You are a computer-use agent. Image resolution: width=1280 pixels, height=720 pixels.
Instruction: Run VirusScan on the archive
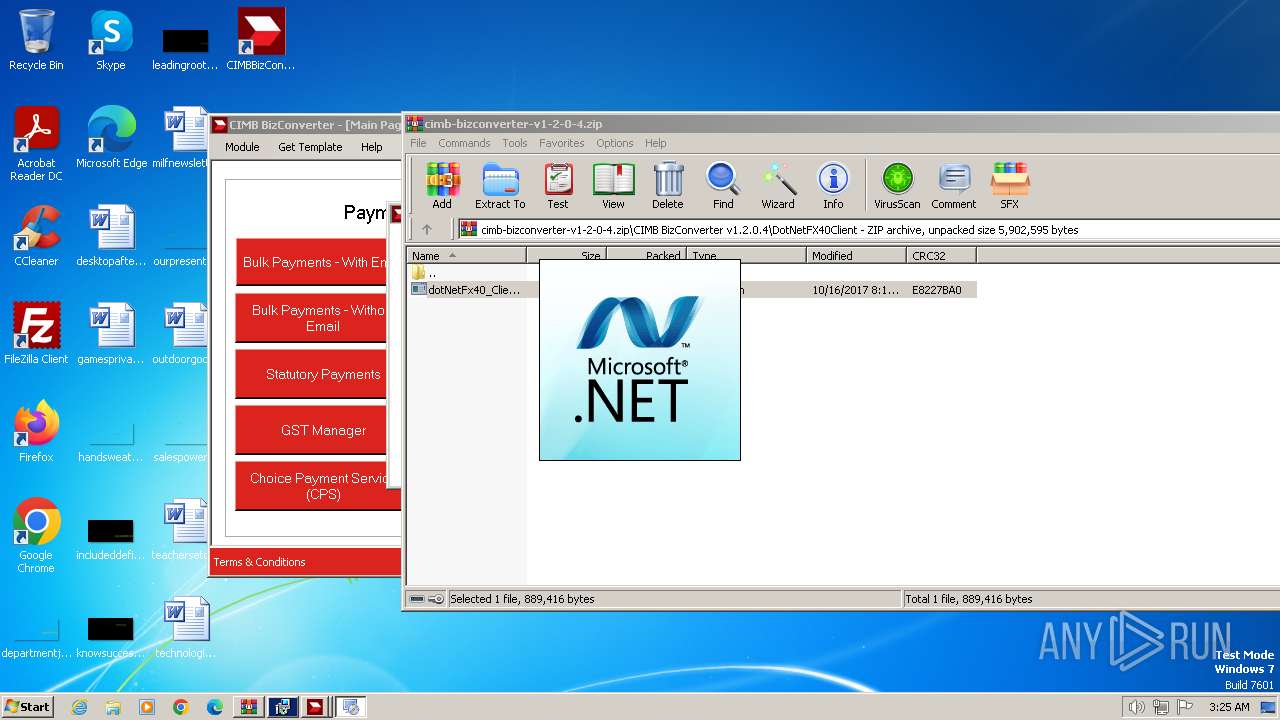pyautogui.click(x=897, y=186)
